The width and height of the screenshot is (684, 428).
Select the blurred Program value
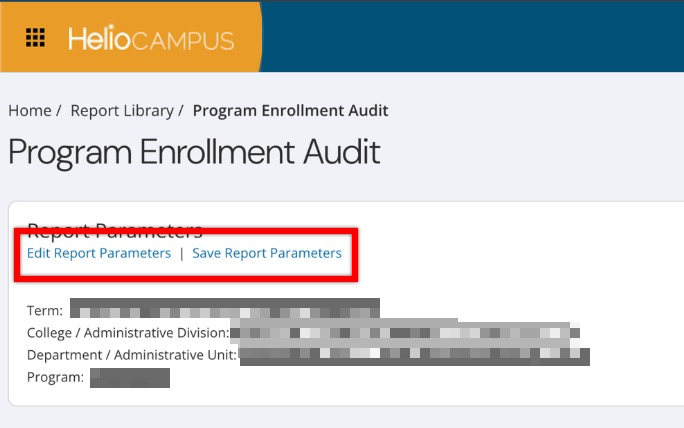130,378
